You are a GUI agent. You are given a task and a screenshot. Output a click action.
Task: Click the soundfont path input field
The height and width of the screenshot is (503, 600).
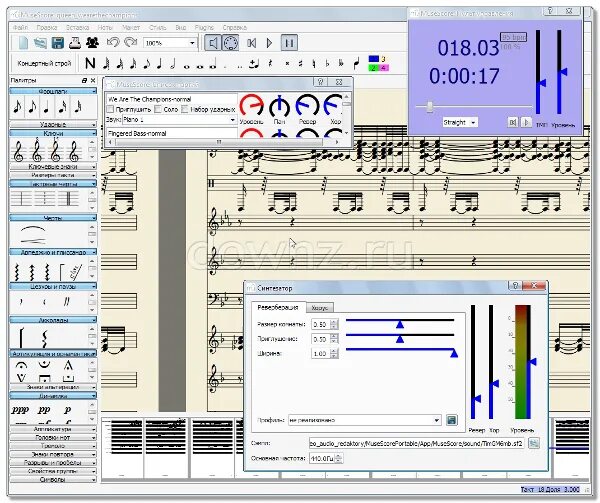coord(416,444)
